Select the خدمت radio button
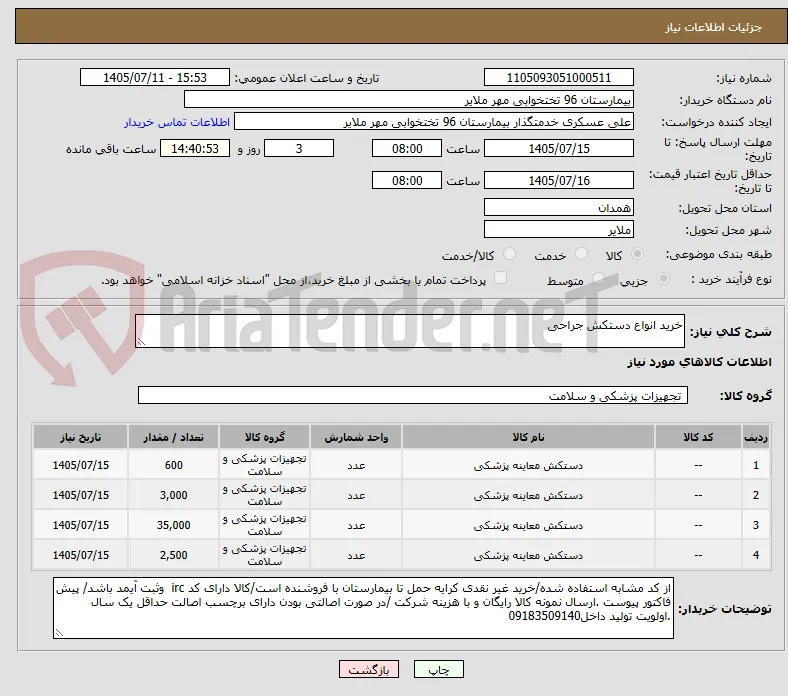This screenshot has width=788, height=696. [581, 254]
